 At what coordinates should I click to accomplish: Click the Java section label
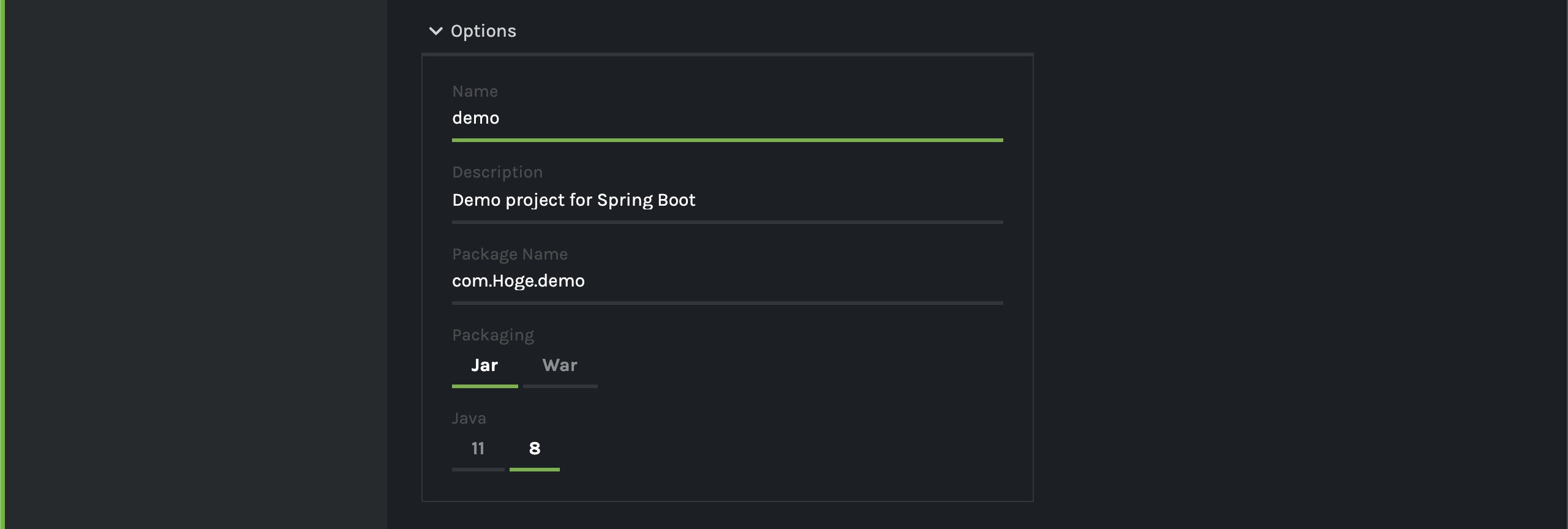tap(469, 418)
